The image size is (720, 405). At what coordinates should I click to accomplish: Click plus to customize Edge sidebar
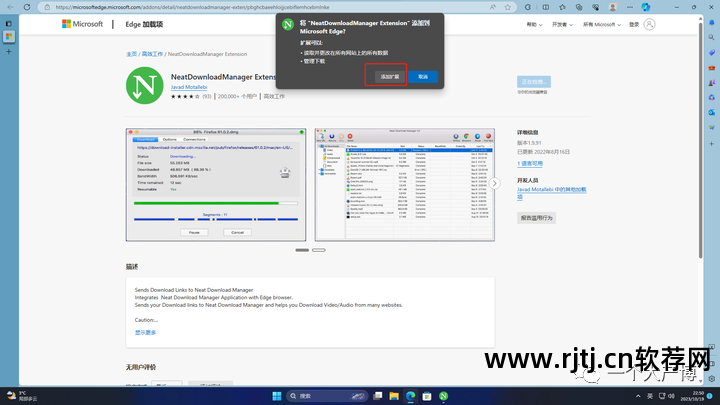(712, 144)
